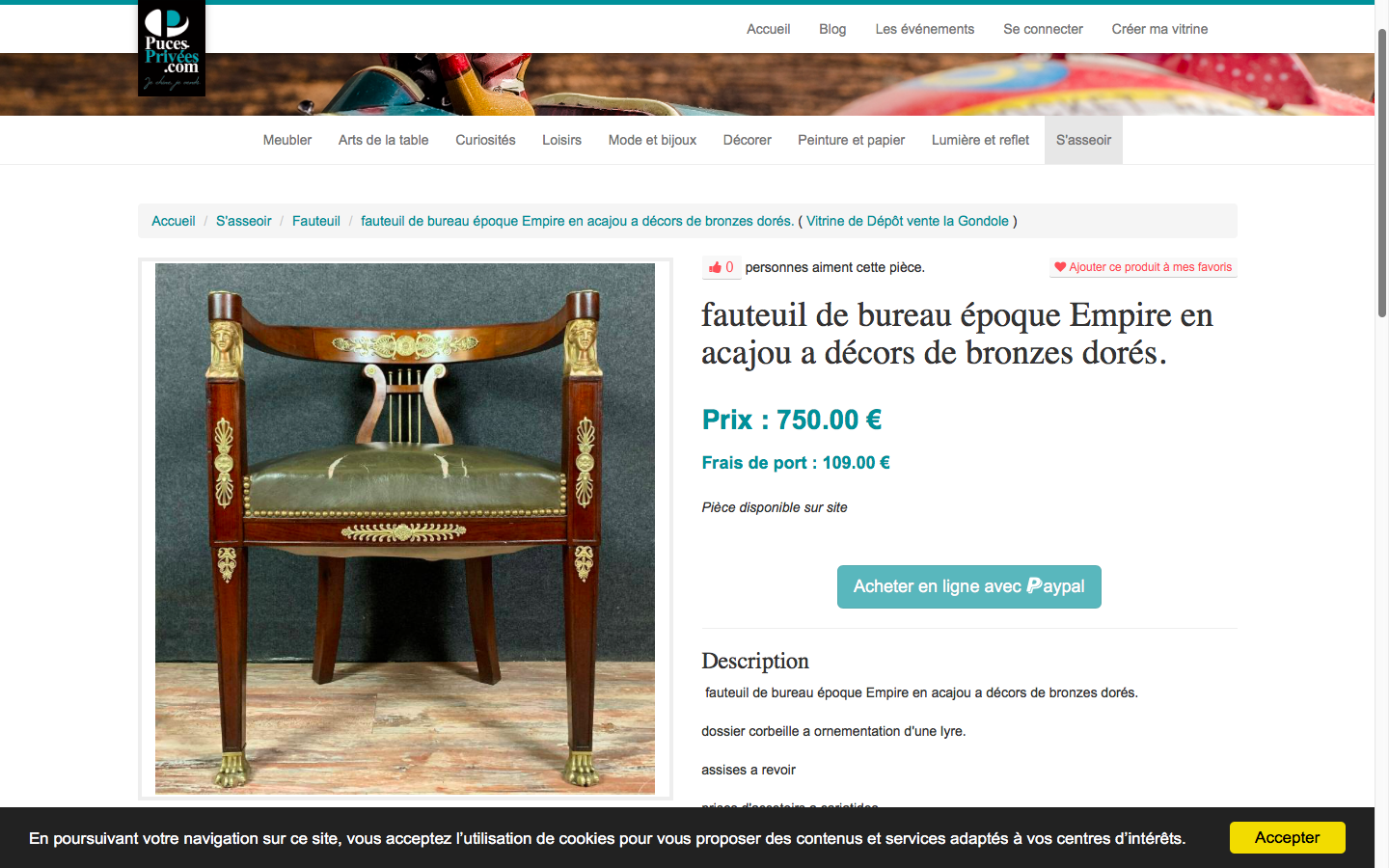Open the Blog page
The width and height of the screenshot is (1389, 868).
click(x=832, y=29)
